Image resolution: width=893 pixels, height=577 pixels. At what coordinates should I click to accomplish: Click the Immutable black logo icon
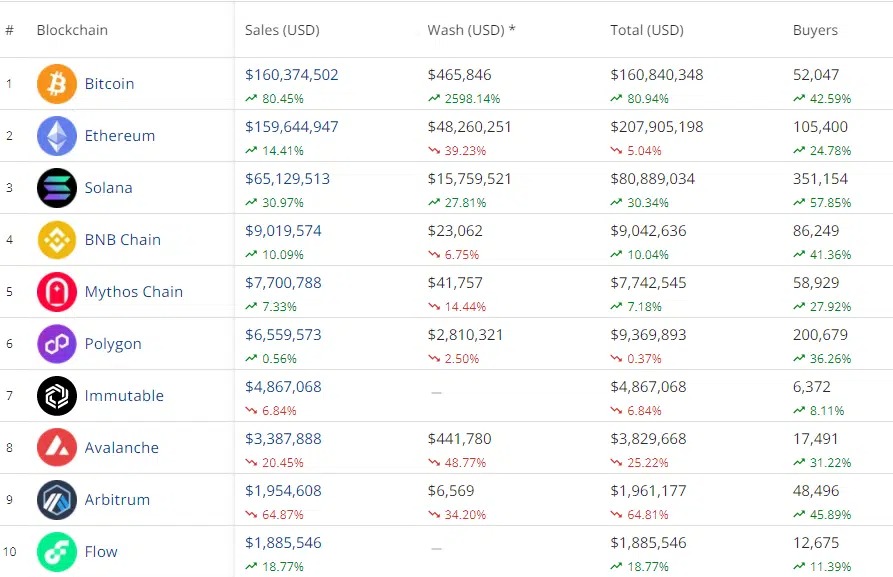[x=56, y=396]
